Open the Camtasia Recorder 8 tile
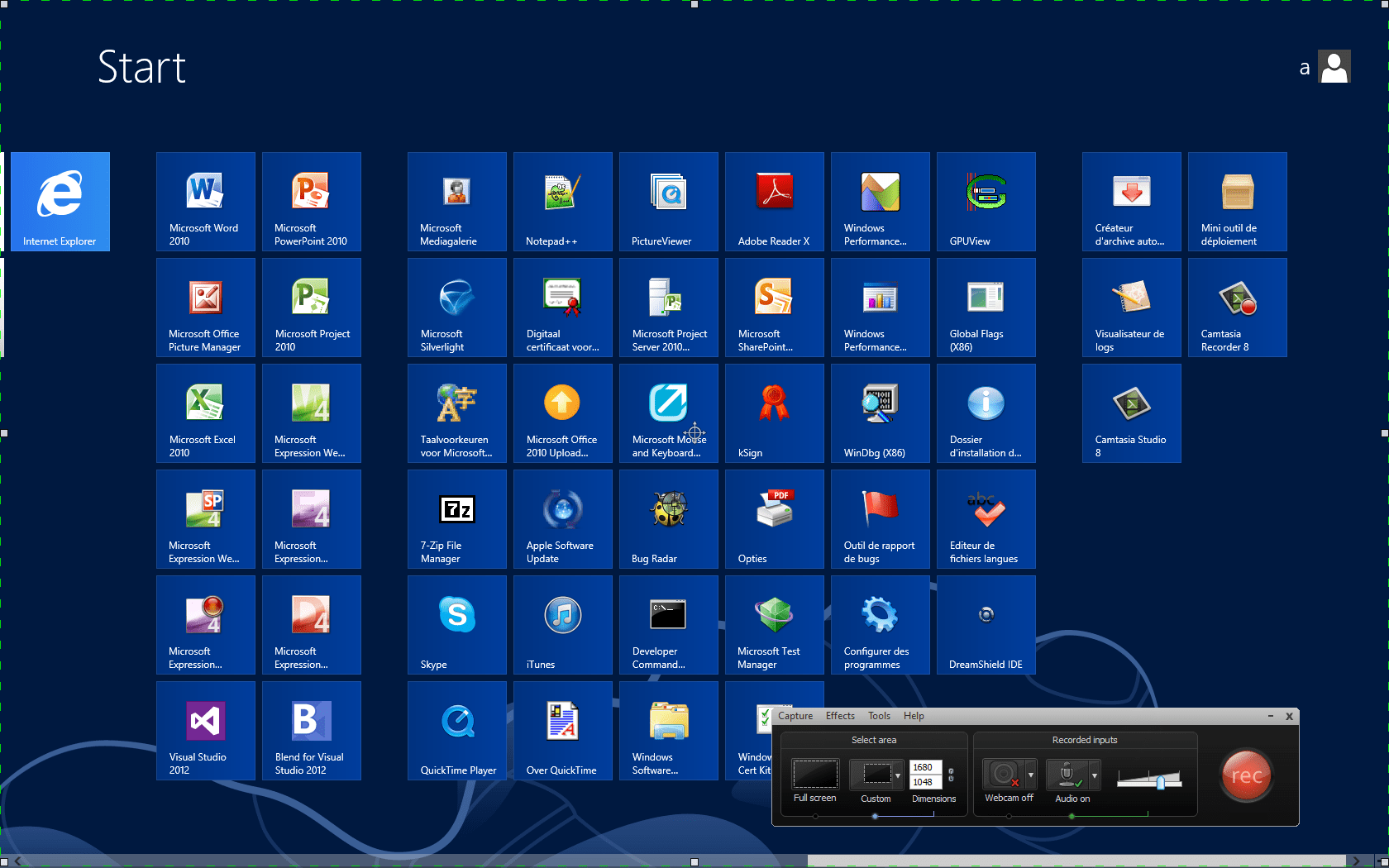This screenshot has width=1389, height=868. [x=1238, y=308]
